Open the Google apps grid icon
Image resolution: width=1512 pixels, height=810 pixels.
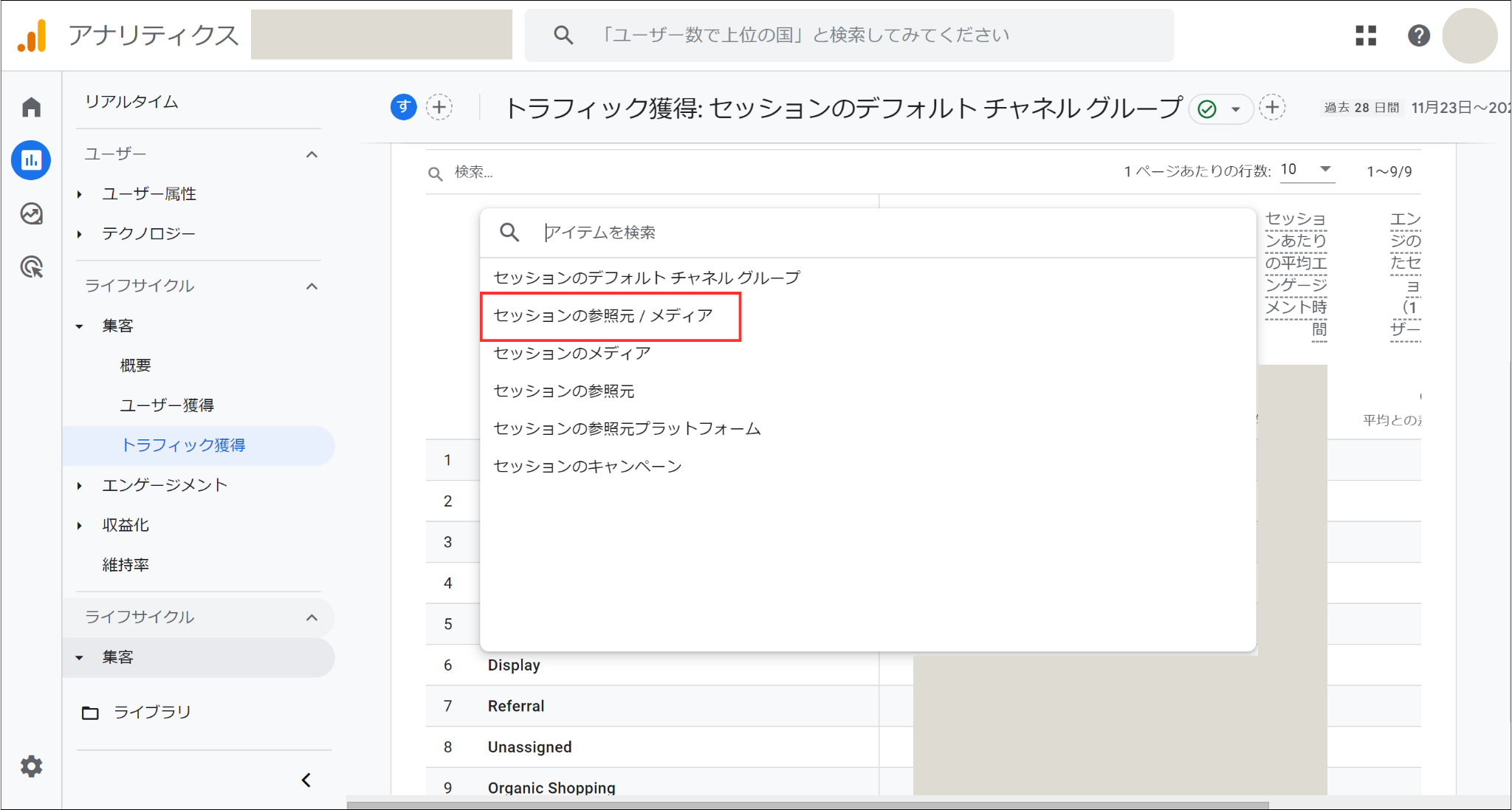pyautogui.click(x=1366, y=35)
